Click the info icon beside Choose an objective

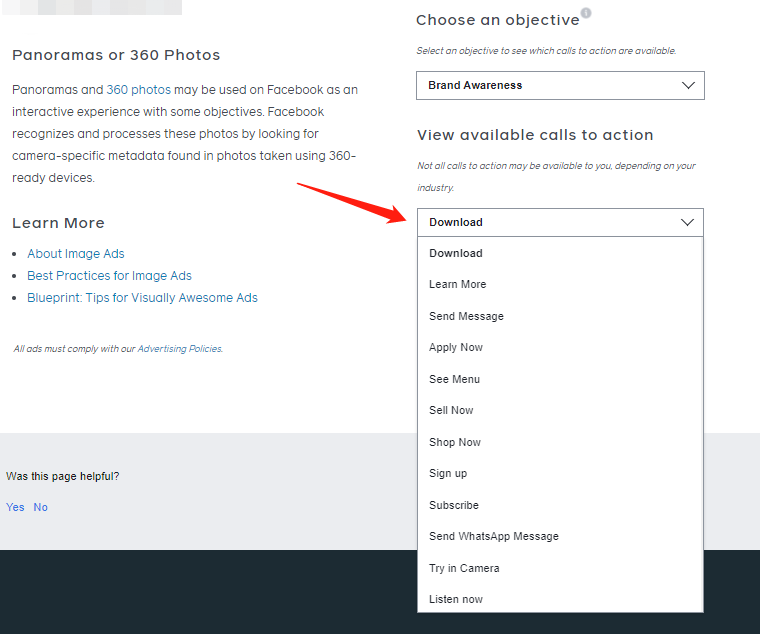click(x=586, y=13)
